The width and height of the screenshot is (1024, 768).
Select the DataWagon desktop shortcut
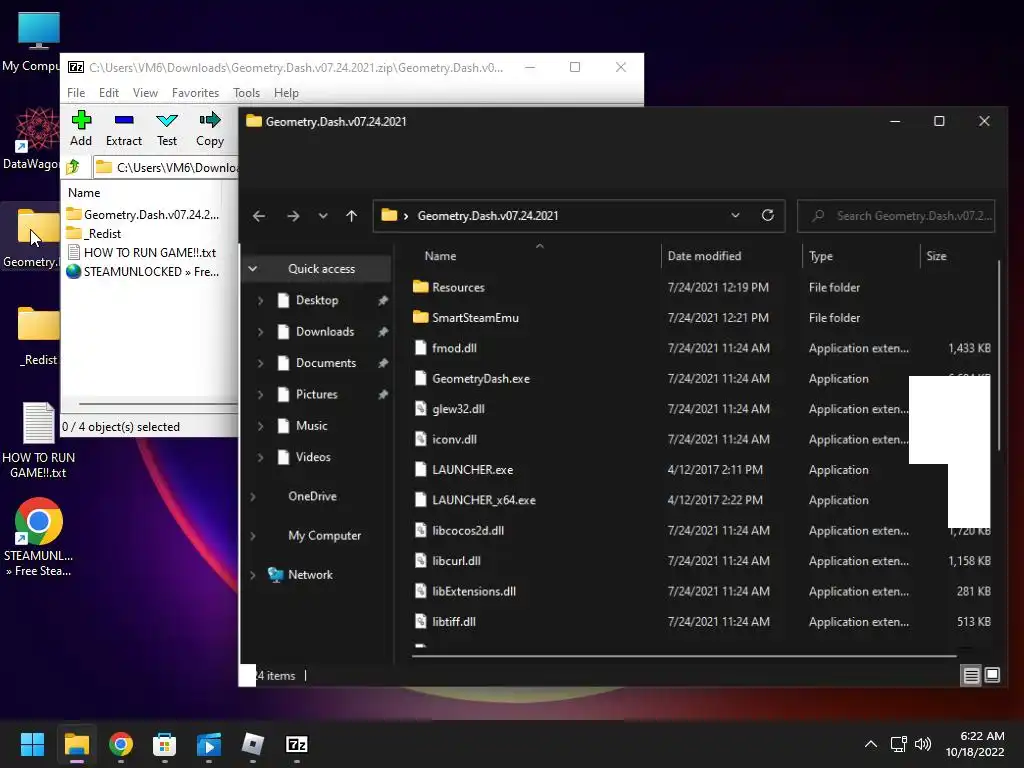pos(31,138)
